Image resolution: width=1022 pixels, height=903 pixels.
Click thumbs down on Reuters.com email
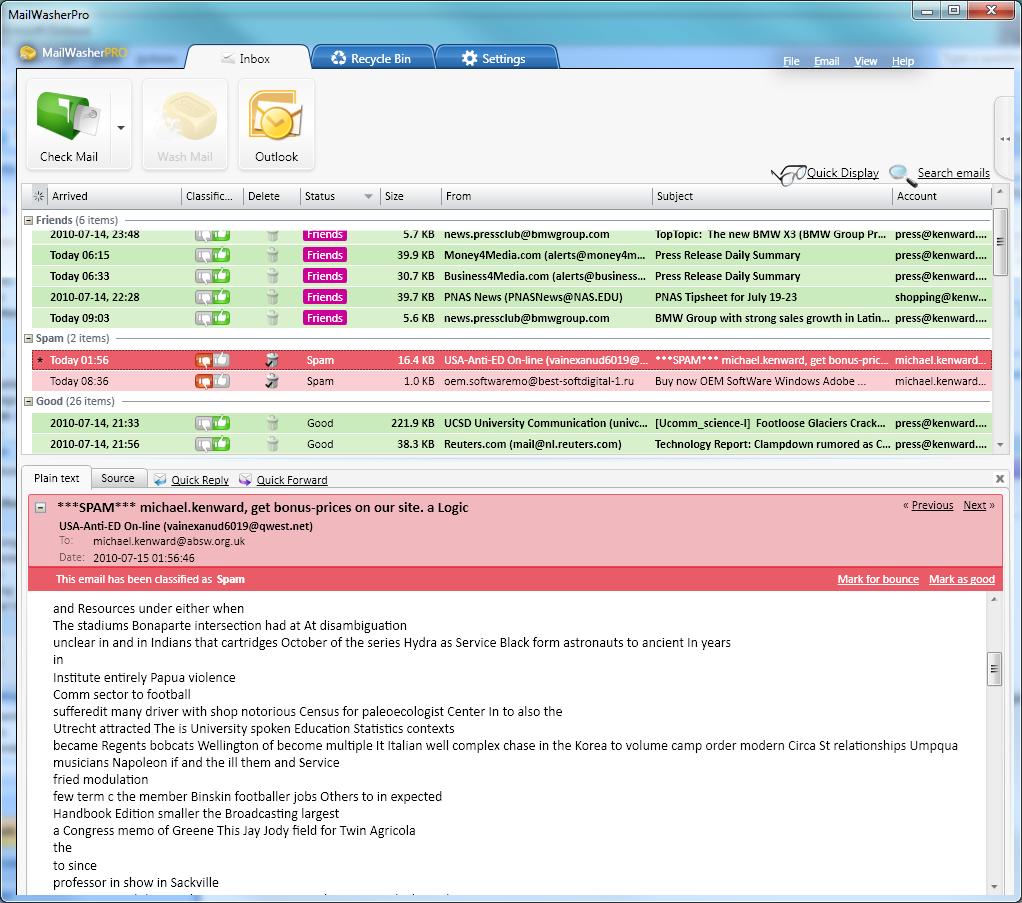[203, 444]
